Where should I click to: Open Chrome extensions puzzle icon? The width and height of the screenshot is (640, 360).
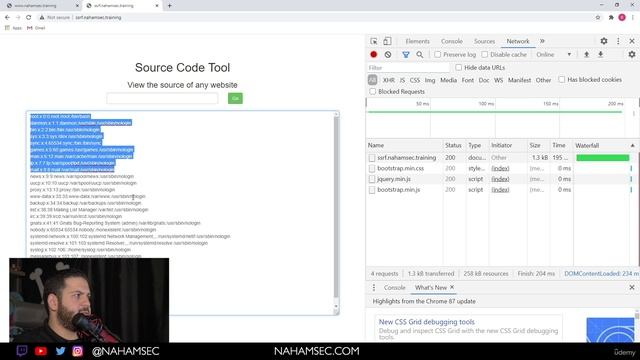coord(611,18)
